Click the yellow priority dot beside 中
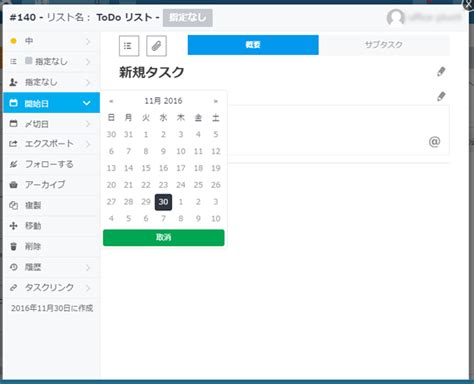The height and width of the screenshot is (384, 474). (13, 41)
